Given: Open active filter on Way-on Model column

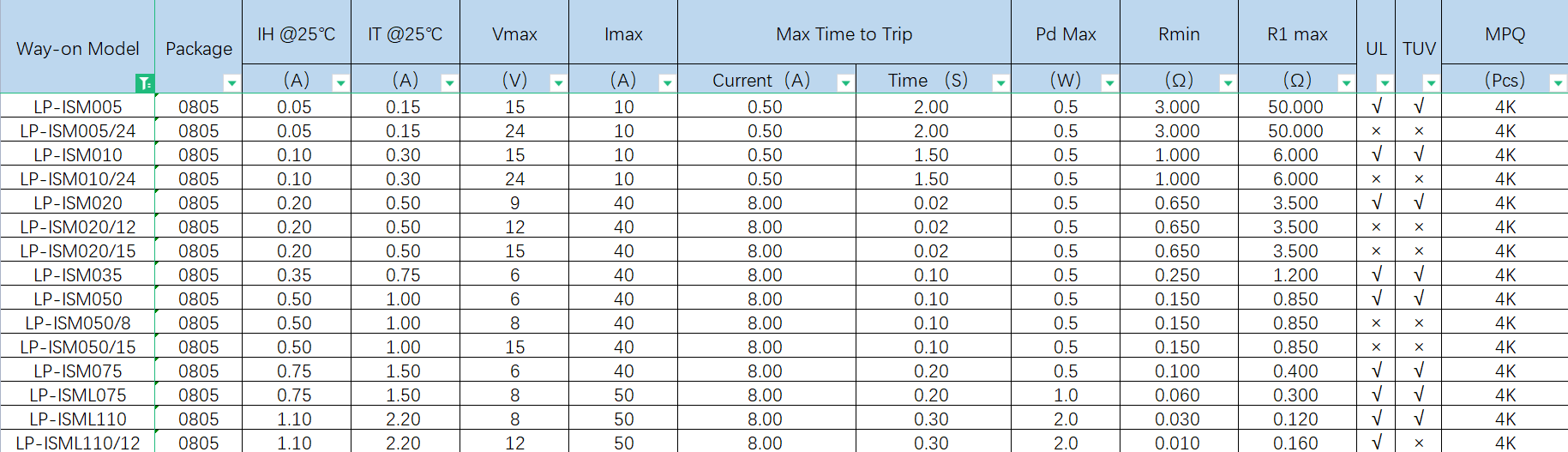Looking at the screenshot, I should click(x=145, y=83).
